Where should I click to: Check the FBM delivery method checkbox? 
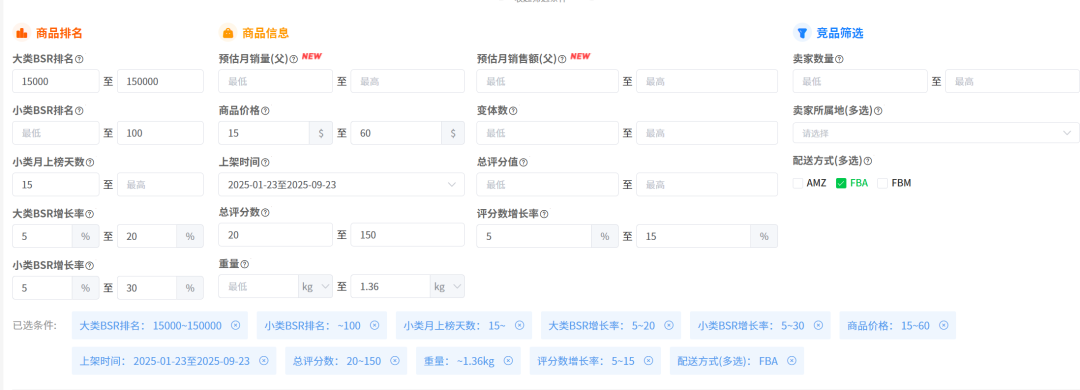[x=882, y=183]
